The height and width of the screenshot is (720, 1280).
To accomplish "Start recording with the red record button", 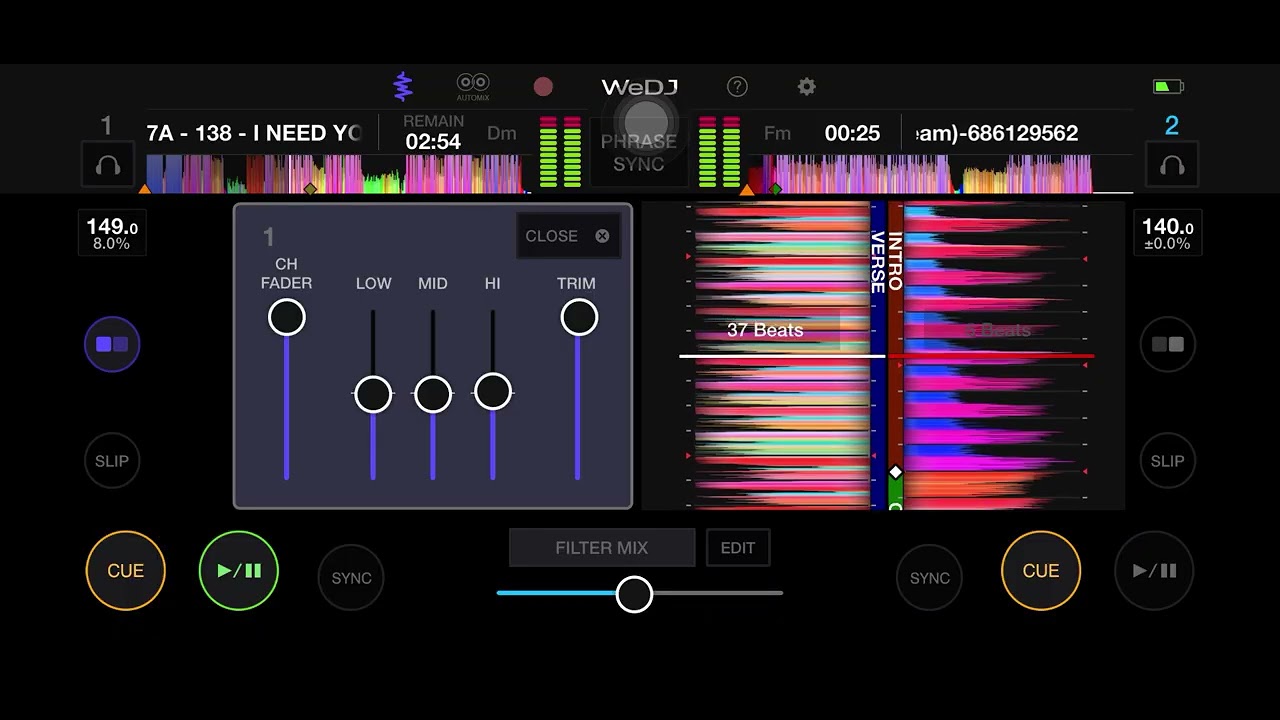I will coord(543,87).
